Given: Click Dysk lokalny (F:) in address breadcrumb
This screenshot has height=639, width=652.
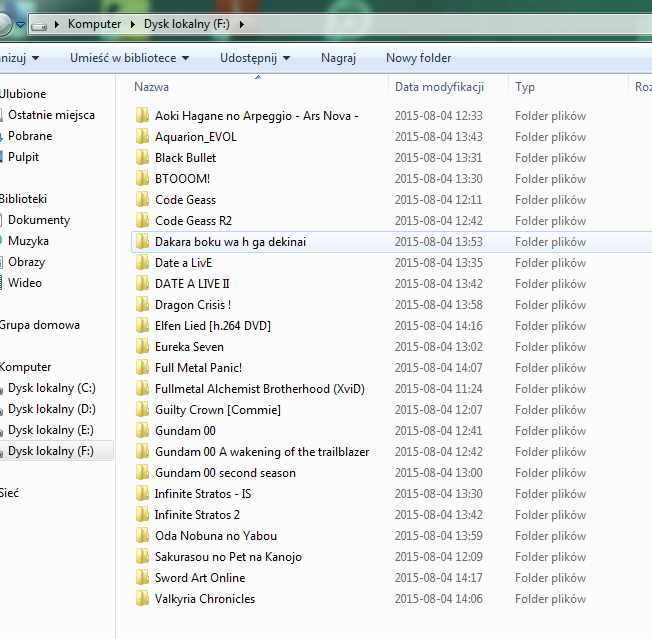Looking at the screenshot, I should (x=187, y=24).
